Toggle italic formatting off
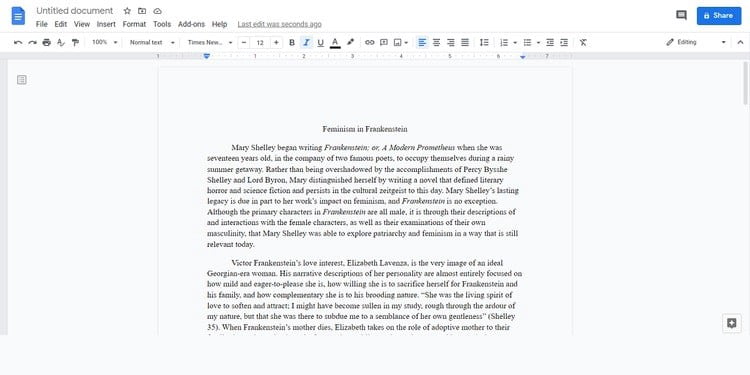Viewport: 750px width, 375px height. click(x=306, y=43)
